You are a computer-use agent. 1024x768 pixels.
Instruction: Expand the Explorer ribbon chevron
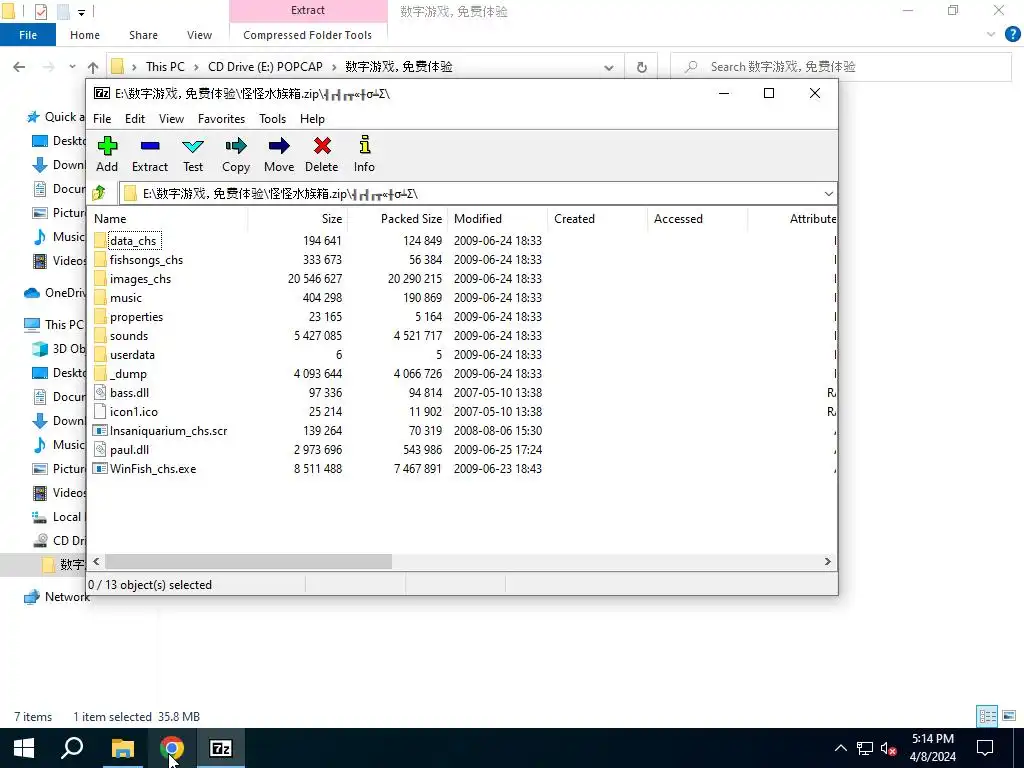991,35
